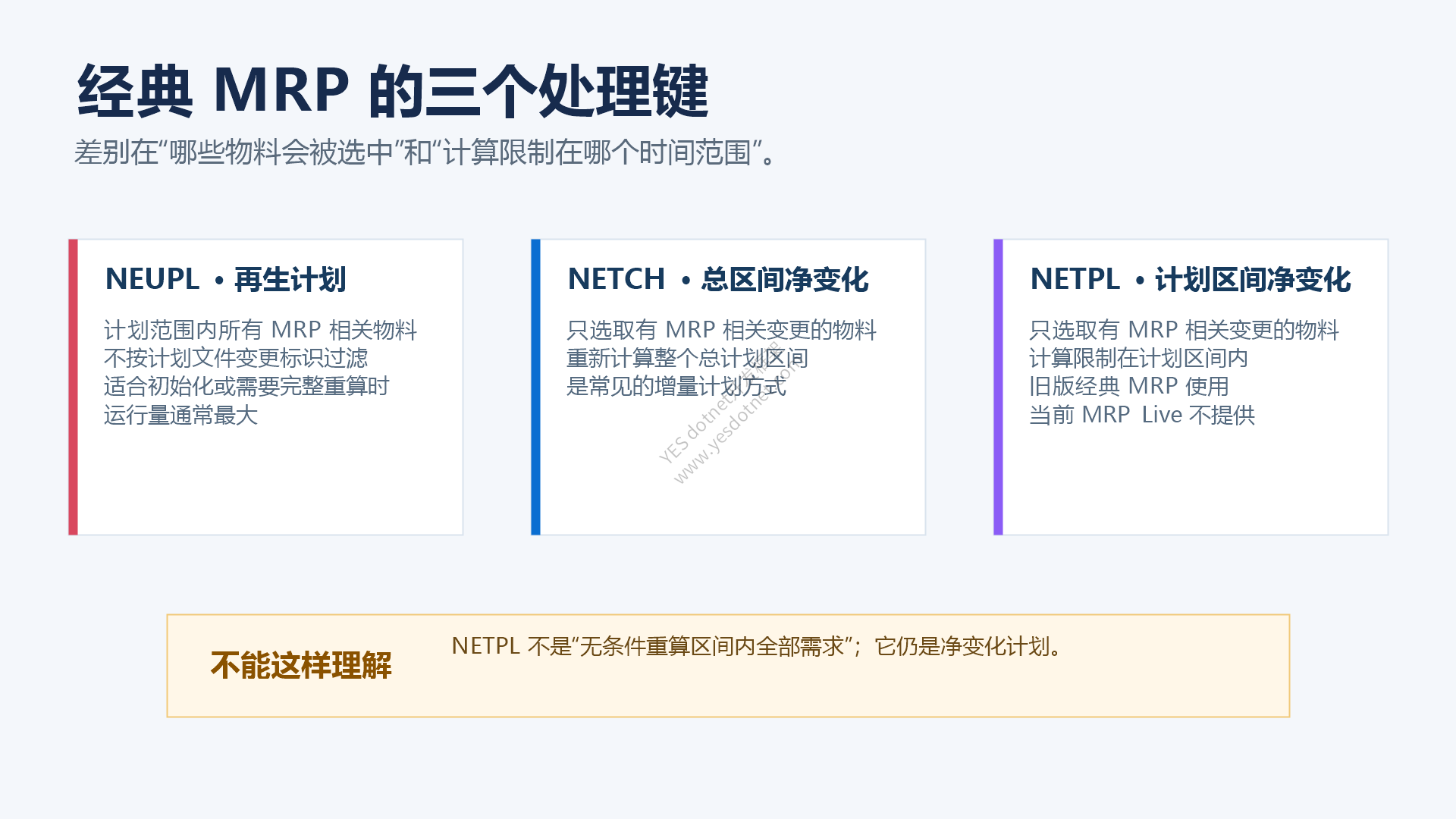This screenshot has height=819, width=1456.
Task: Select the "NEUPL · 再生计划" card heading
Action: coord(226,279)
